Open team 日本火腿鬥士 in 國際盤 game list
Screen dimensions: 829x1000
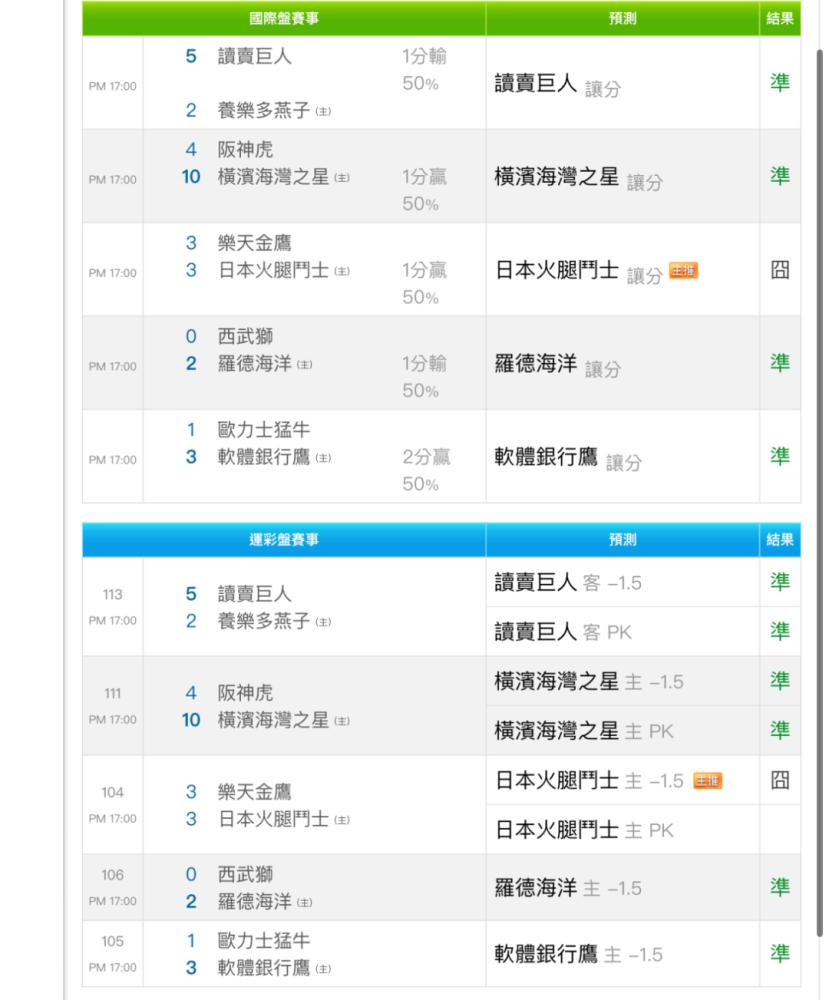[273, 270]
